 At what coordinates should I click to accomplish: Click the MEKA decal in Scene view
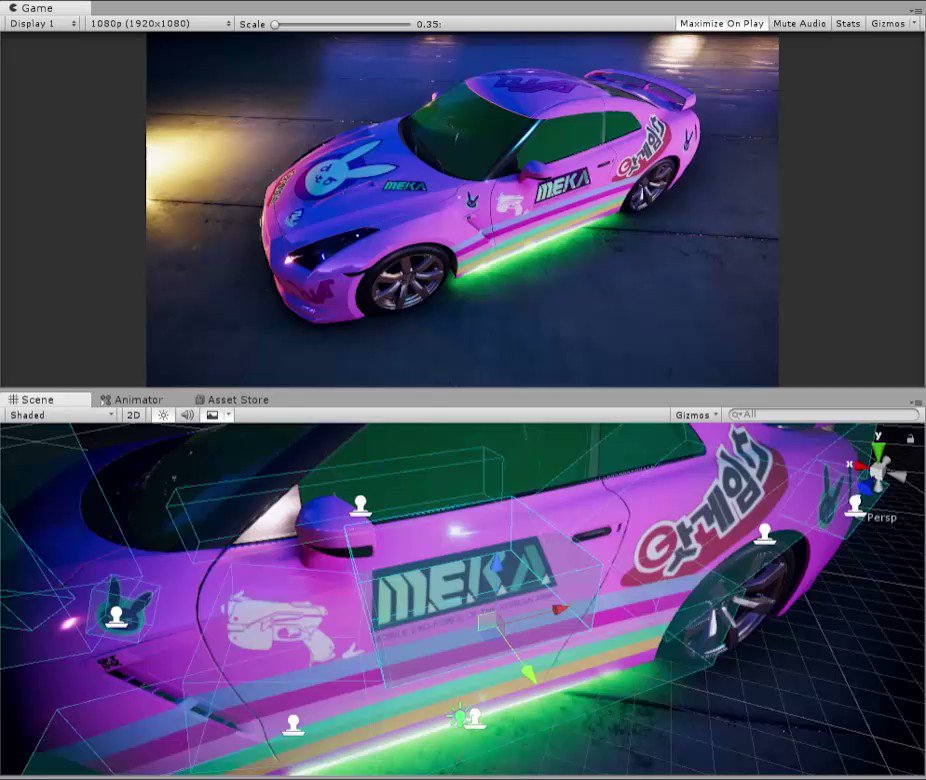(x=464, y=582)
